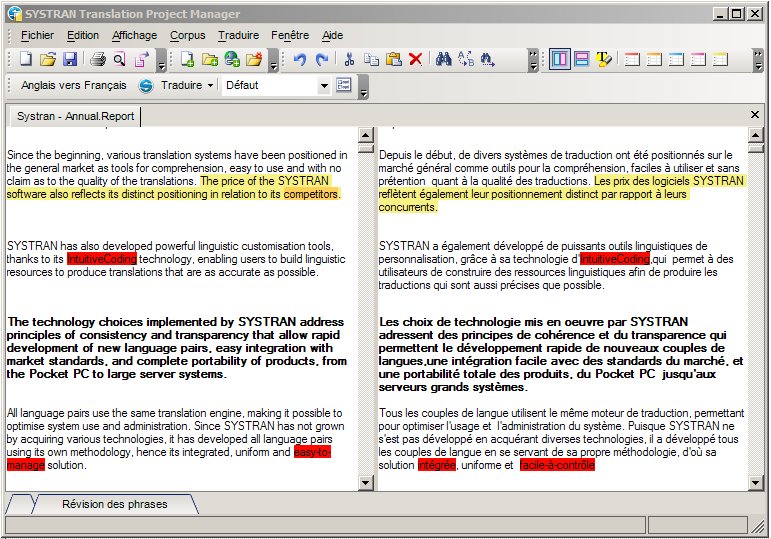
Task: Delete using the red X icon
Action: pos(415,60)
